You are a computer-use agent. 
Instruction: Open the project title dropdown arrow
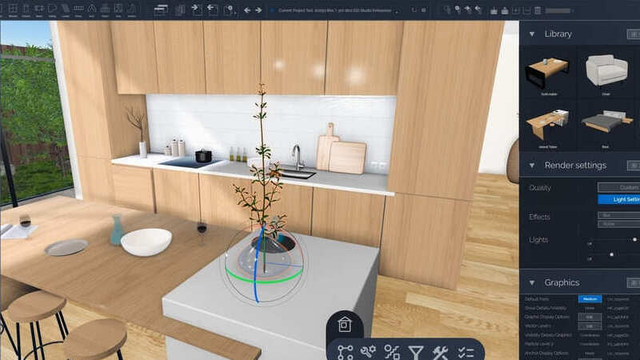click(x=397, y=12)
